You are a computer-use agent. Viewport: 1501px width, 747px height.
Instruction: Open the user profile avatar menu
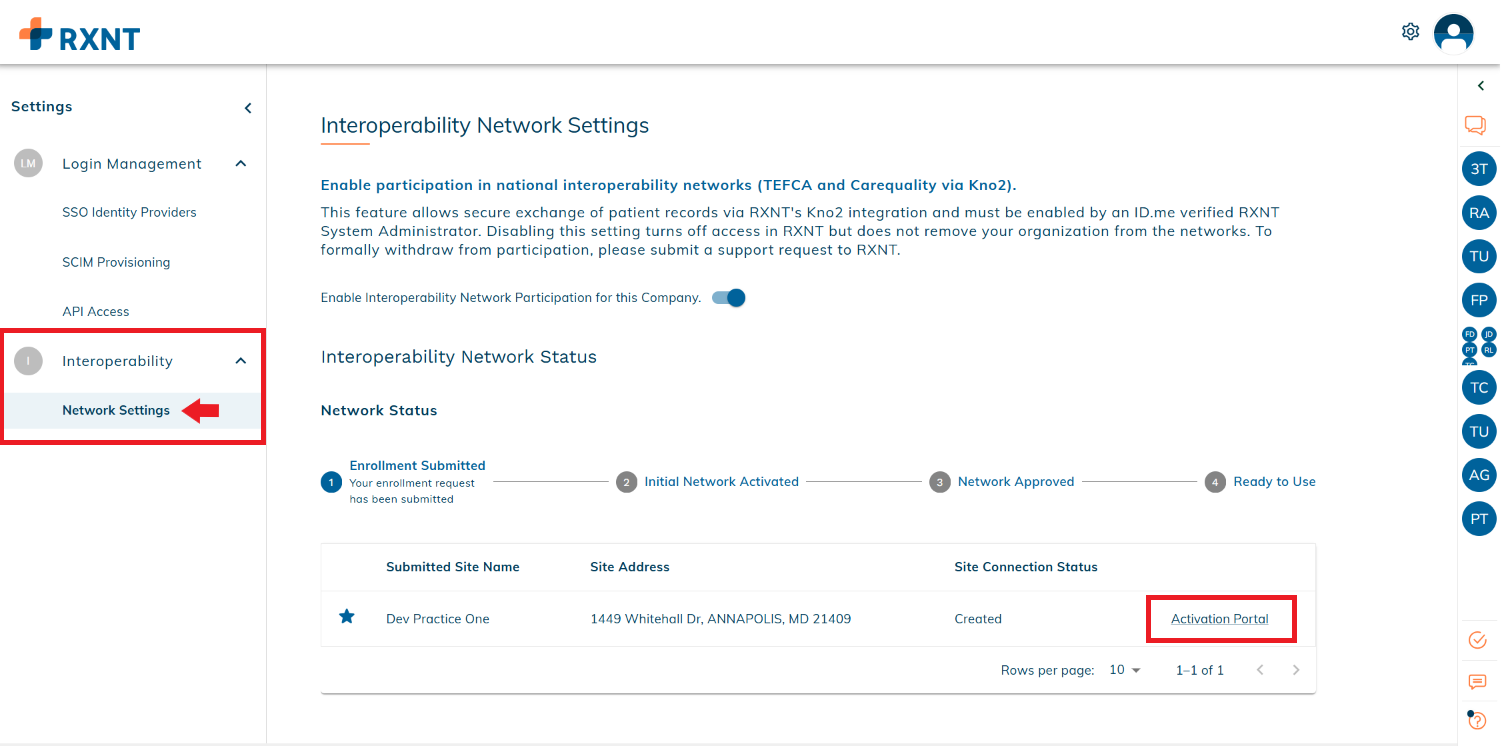click(1453, 33)
